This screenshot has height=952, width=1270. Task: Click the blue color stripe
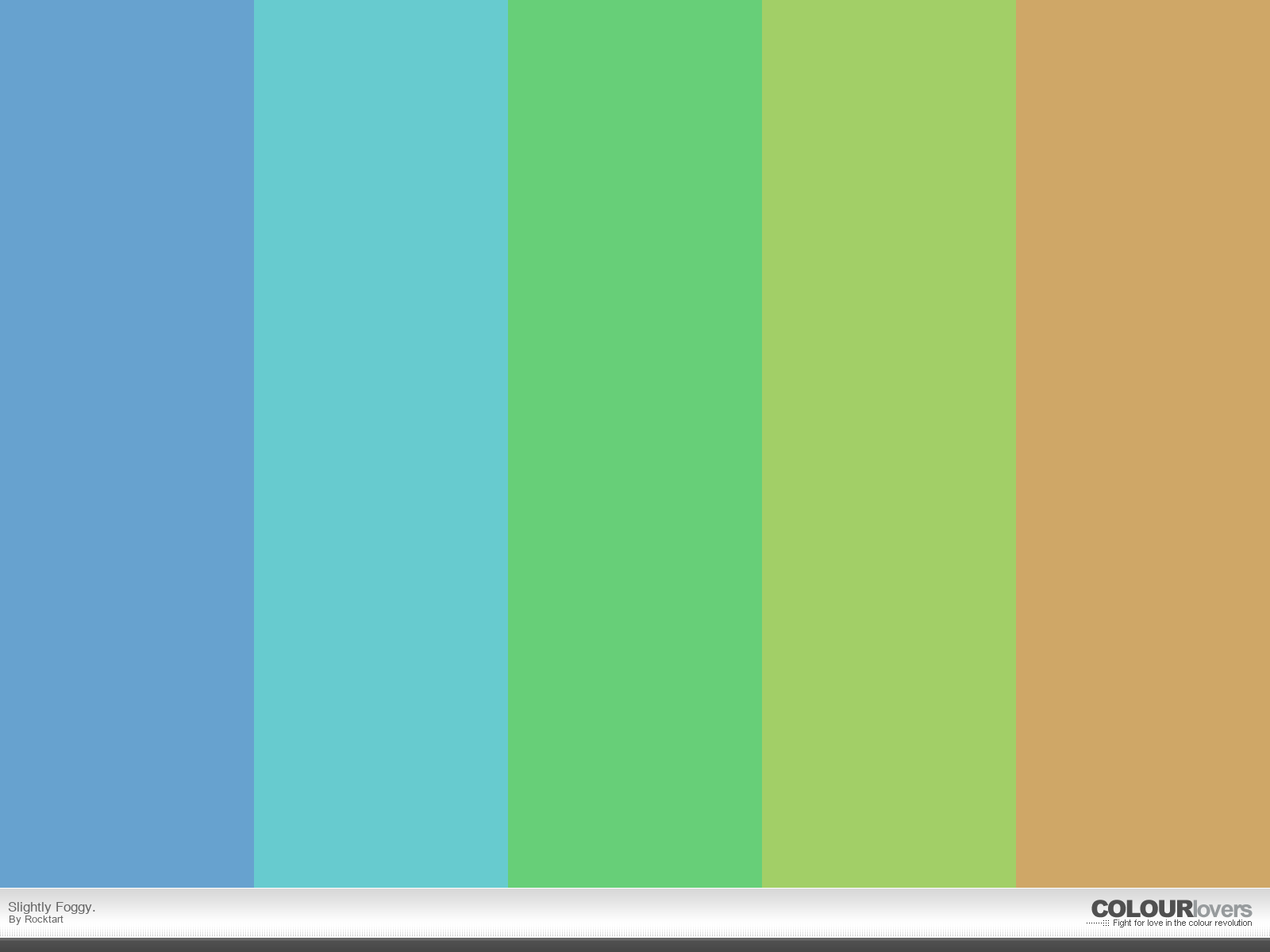click(x=127, y=443)
